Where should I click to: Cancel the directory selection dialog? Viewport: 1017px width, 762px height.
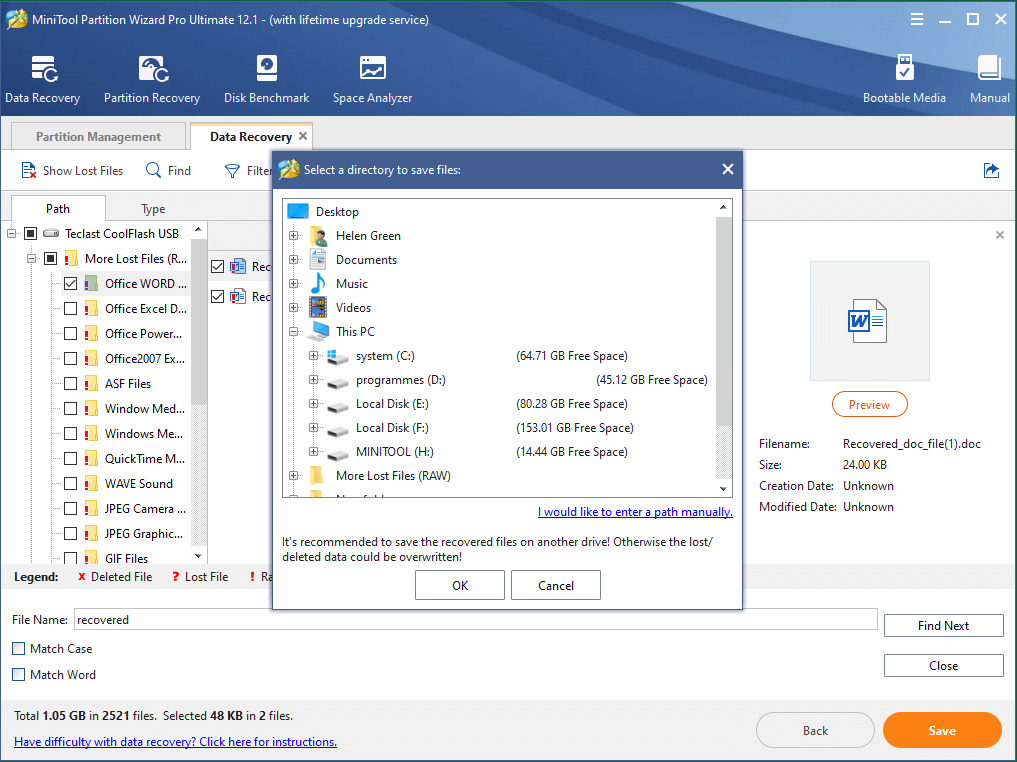556,585
